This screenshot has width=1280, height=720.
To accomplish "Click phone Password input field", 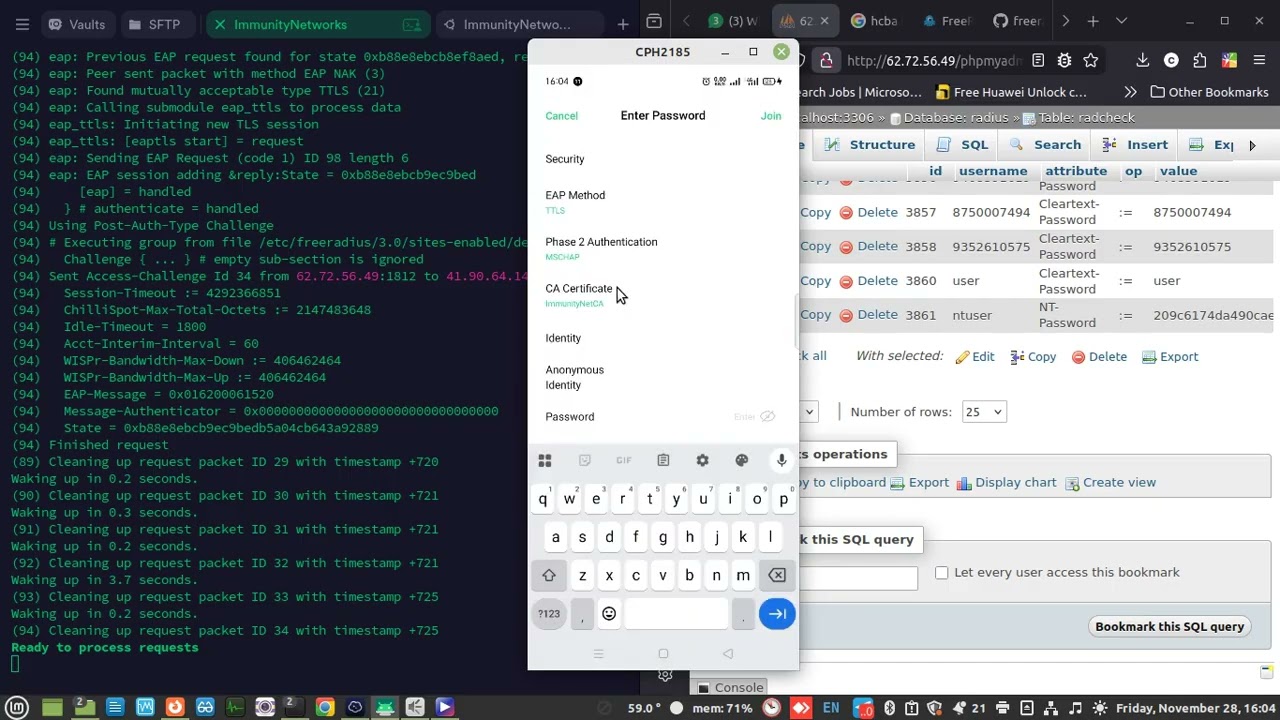I will click(662, 417).
